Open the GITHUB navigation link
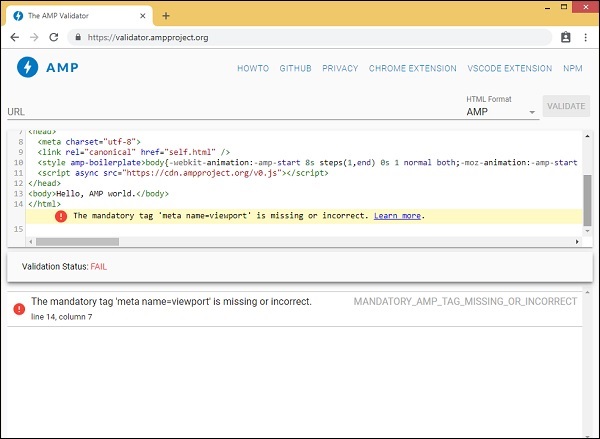The image size is (600, 439). point(296,69)
